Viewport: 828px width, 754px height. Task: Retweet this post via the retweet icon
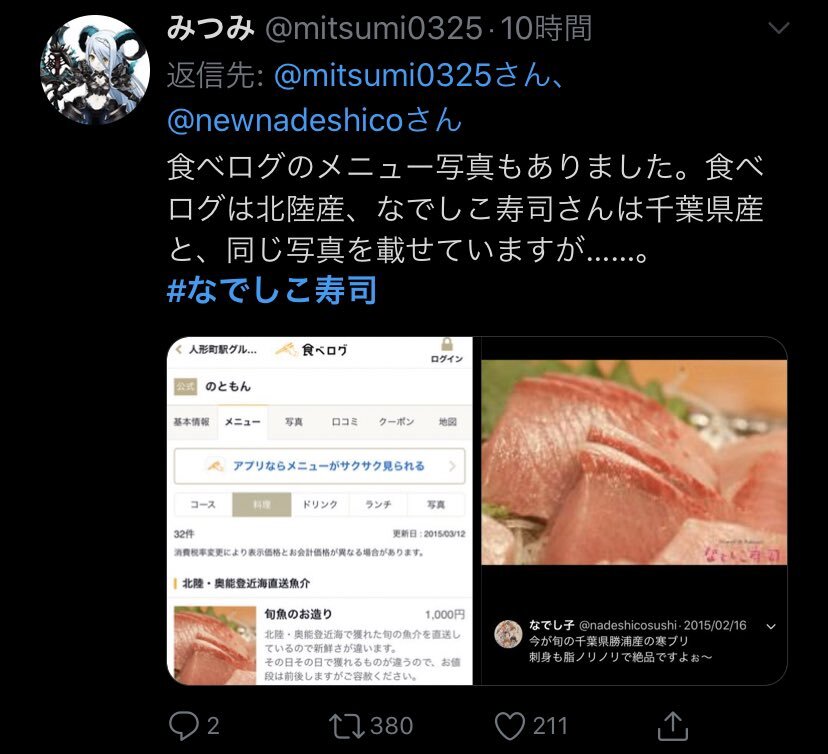[x=346, y=725]
